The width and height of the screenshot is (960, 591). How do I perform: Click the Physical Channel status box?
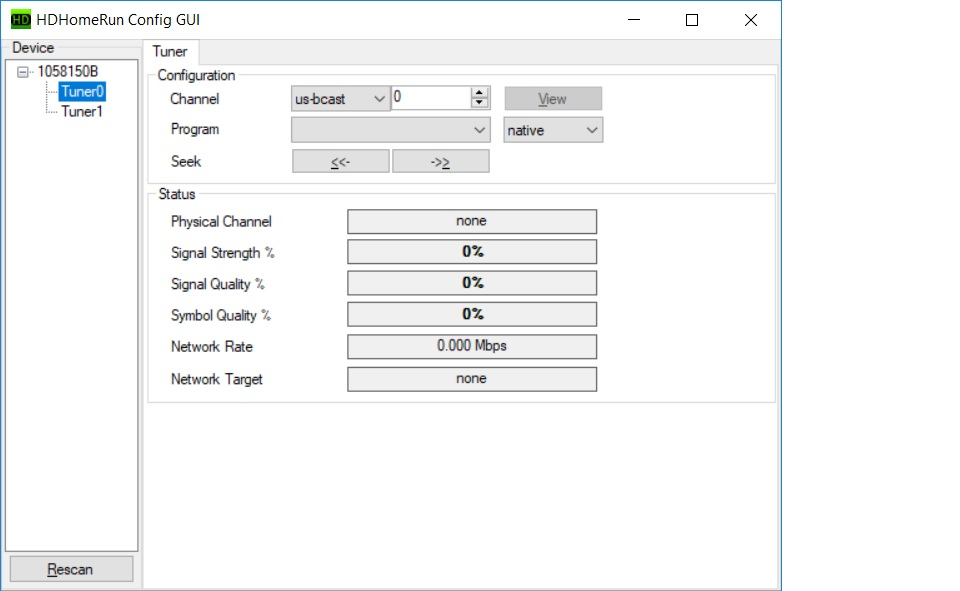pyautogui.click(x=472, y=221)
